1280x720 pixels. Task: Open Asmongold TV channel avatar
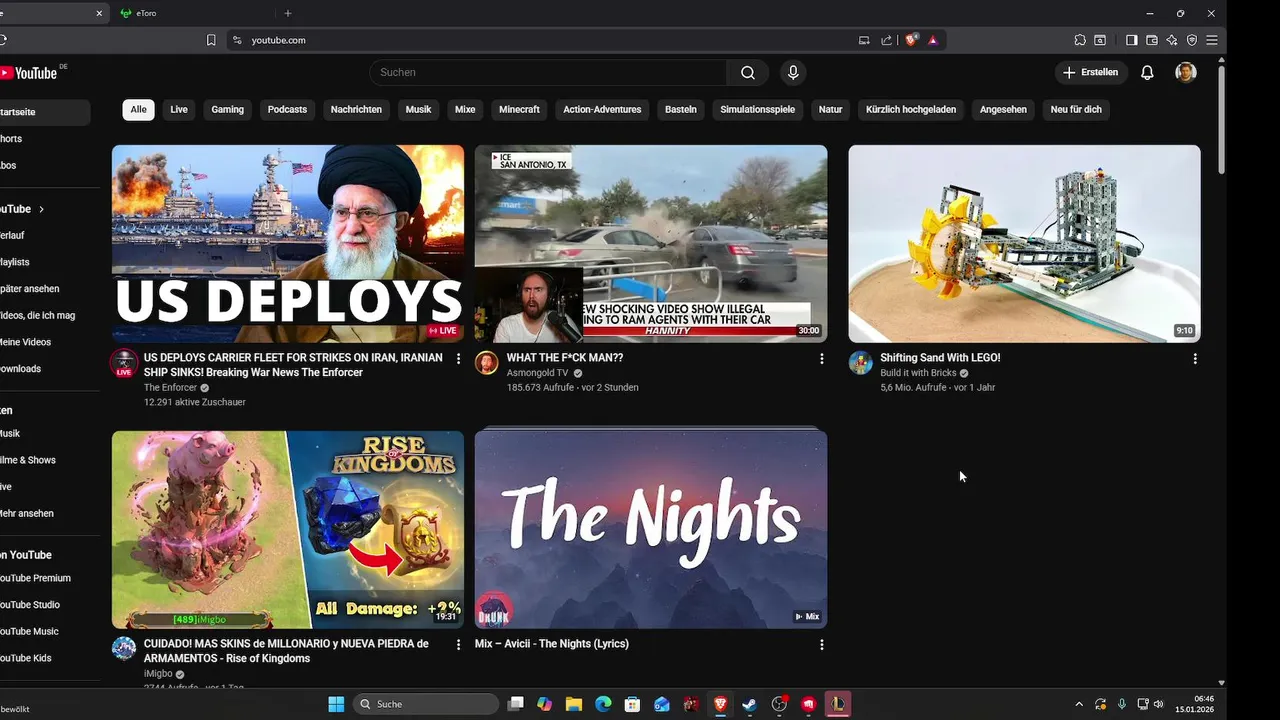[487, 362]
